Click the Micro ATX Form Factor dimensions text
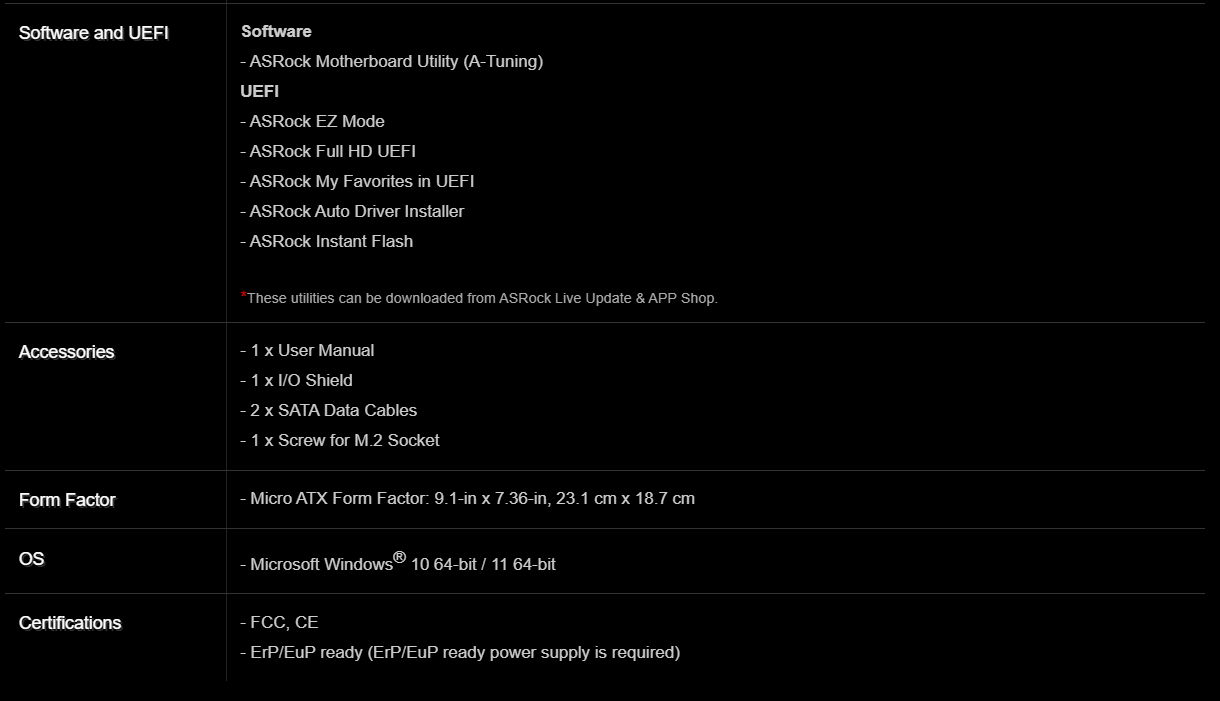Image resolution: width=1220 pixels, height=701 pixels. point(468,498)
